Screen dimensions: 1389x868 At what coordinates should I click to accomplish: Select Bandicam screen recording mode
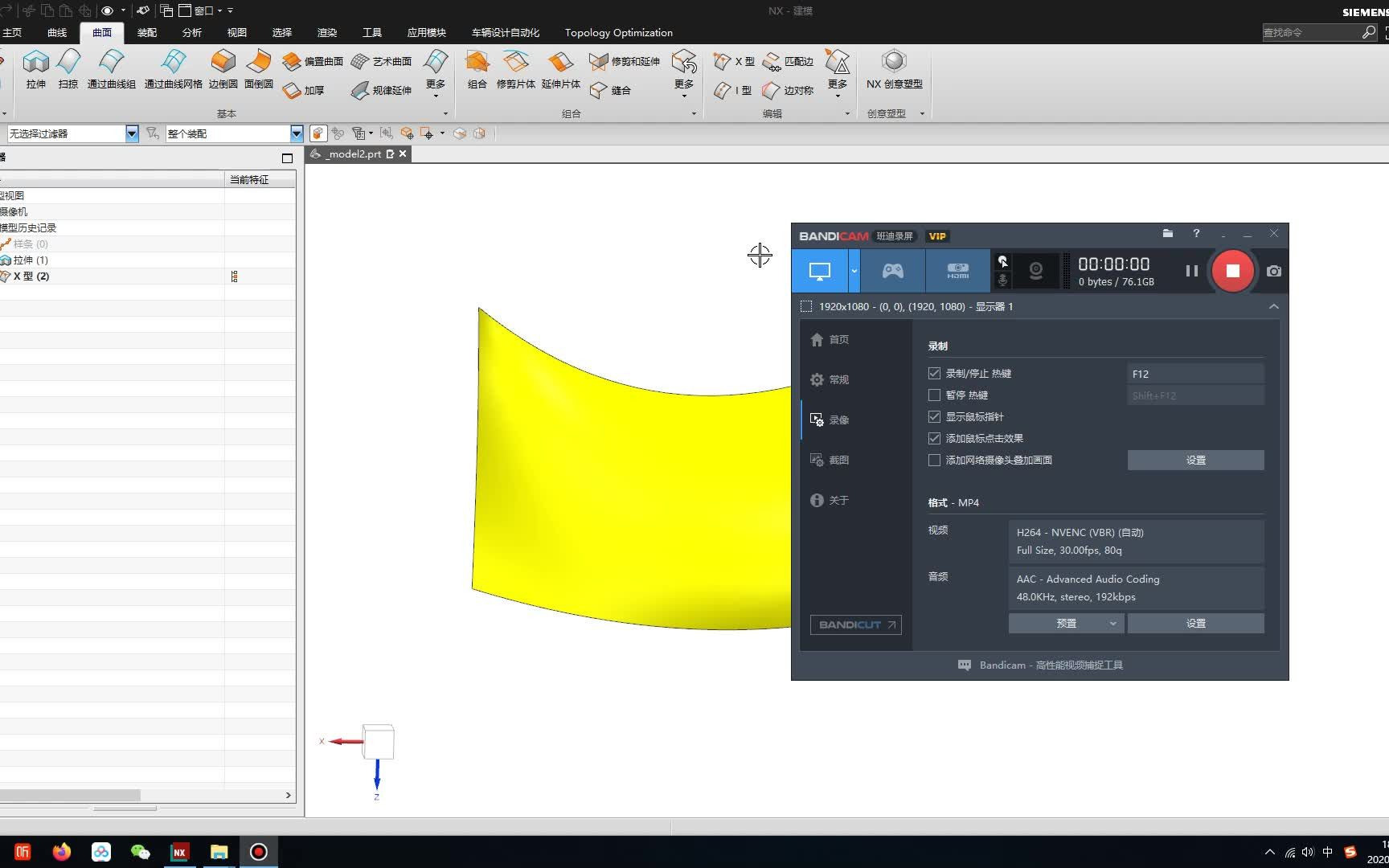(820, 271)
